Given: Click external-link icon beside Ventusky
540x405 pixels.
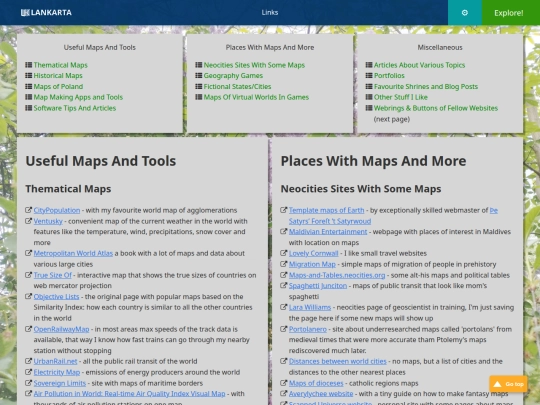Looking at the screenshot, I should coord(29,221).
